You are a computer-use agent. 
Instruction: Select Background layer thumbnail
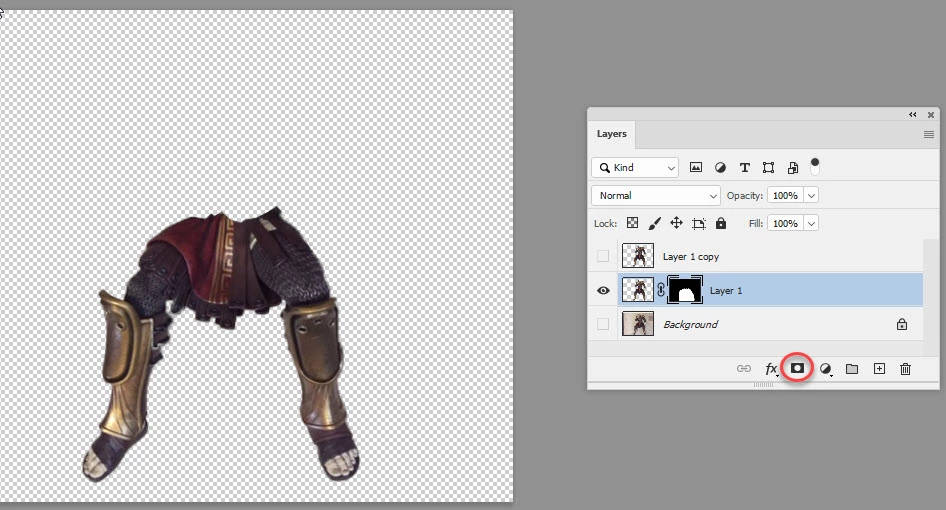638,324
